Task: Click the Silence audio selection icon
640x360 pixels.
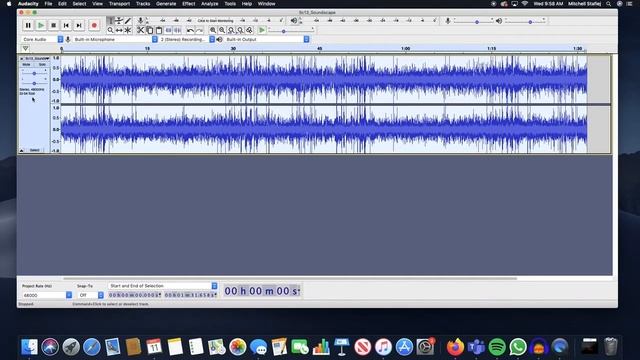Action: [177, 30]
